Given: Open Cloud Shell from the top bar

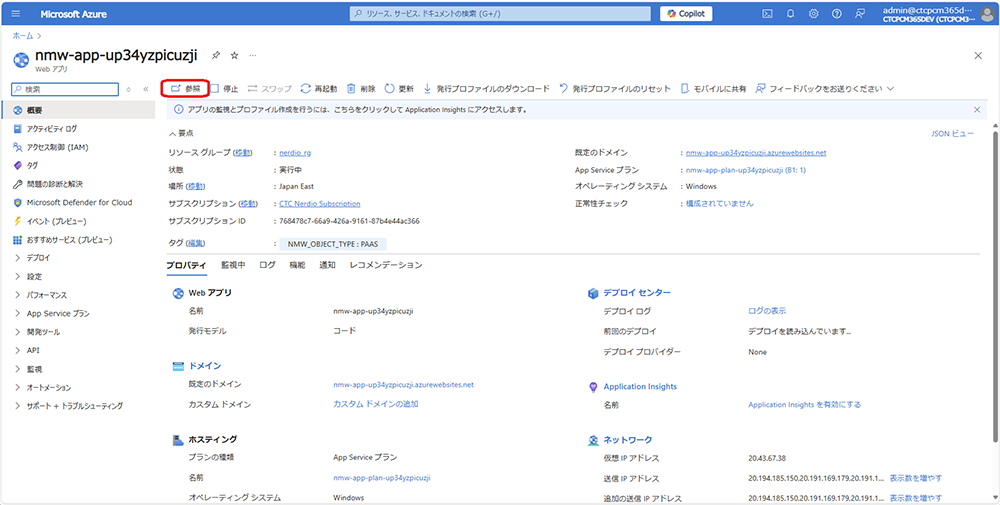Looking at the screenshot, I should pyautogui.click(x=768, y=13).
